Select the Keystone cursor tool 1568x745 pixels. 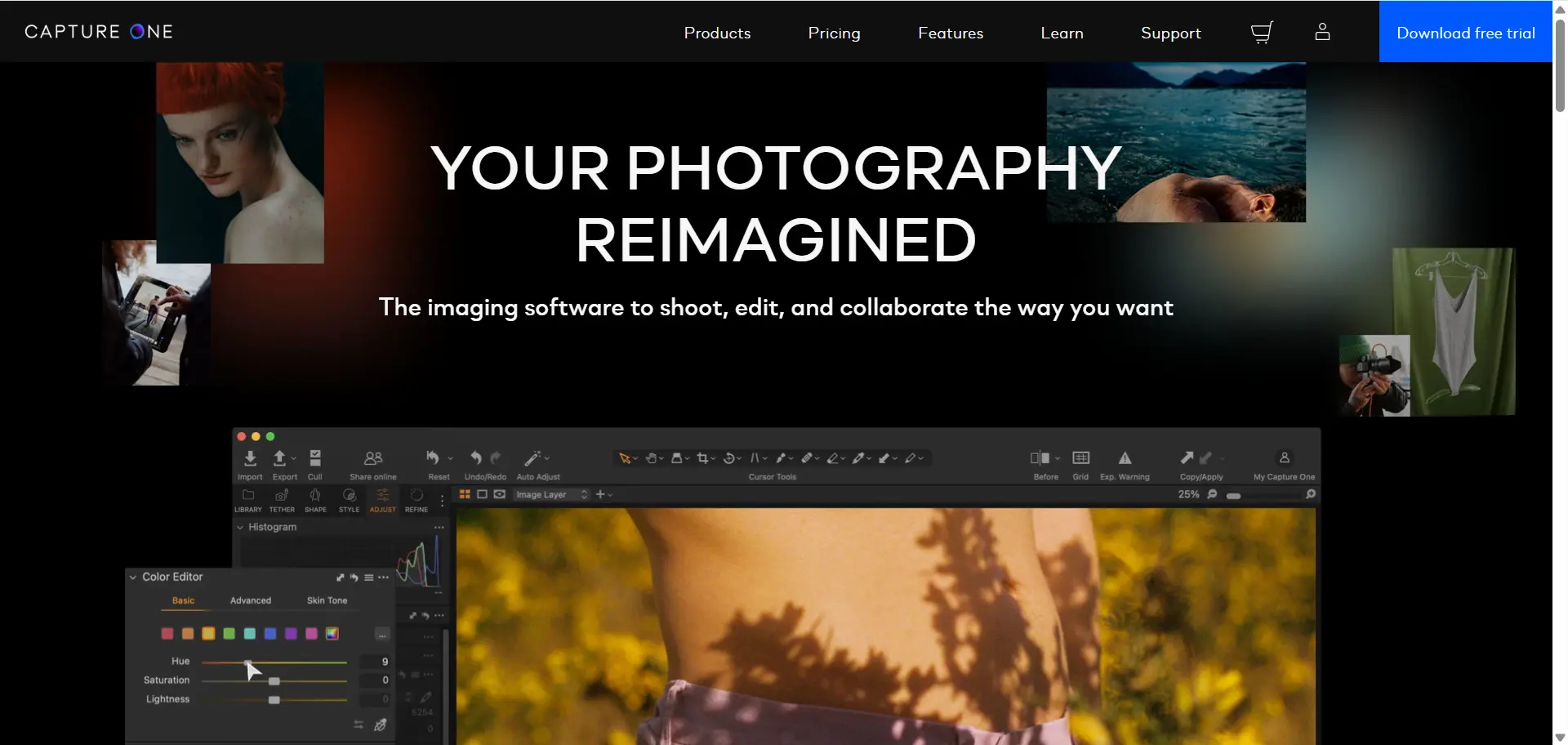tap(755, 458)
